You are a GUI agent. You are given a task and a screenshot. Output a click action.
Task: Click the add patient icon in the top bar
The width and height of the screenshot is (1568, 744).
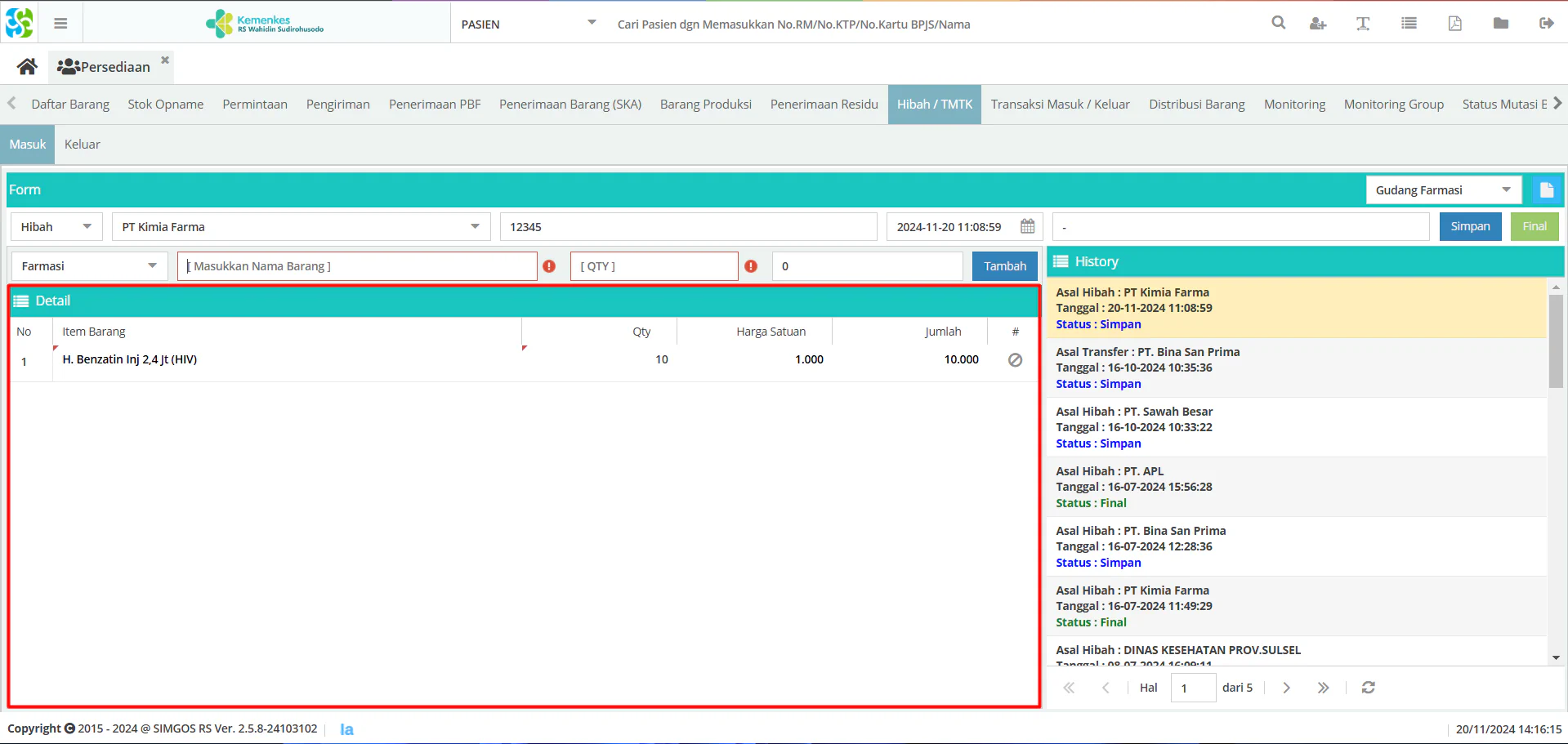tap(1317, 24)
